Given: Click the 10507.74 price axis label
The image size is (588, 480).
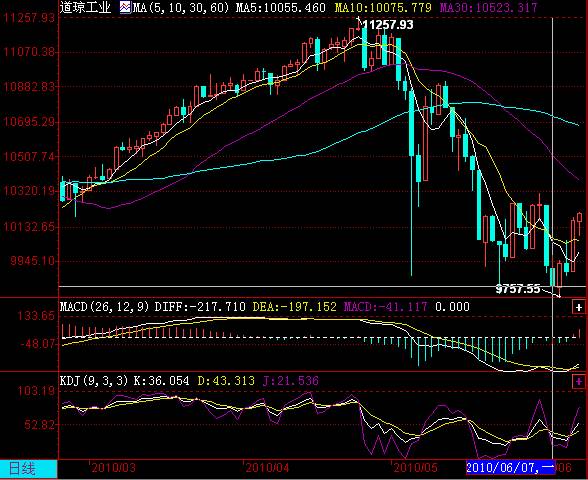Looking at the screenshot, I should coord(29,156).
